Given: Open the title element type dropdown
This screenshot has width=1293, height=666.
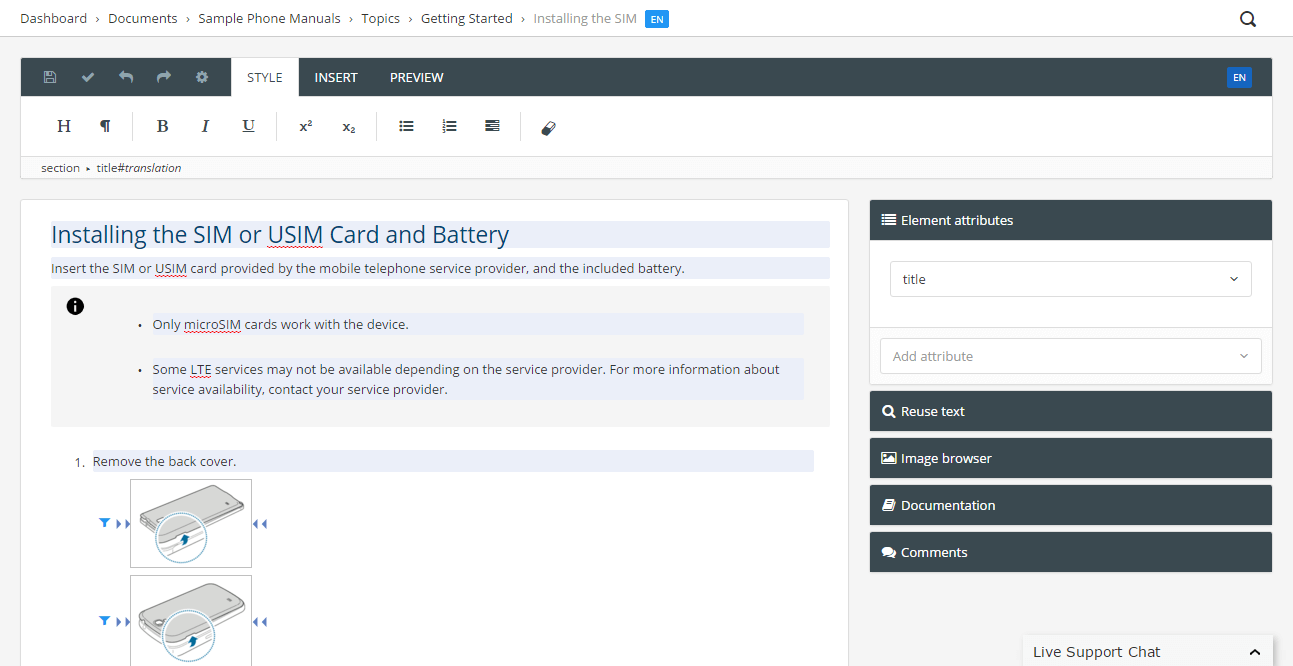Looking at the screenshot, I should point(1070,279).
